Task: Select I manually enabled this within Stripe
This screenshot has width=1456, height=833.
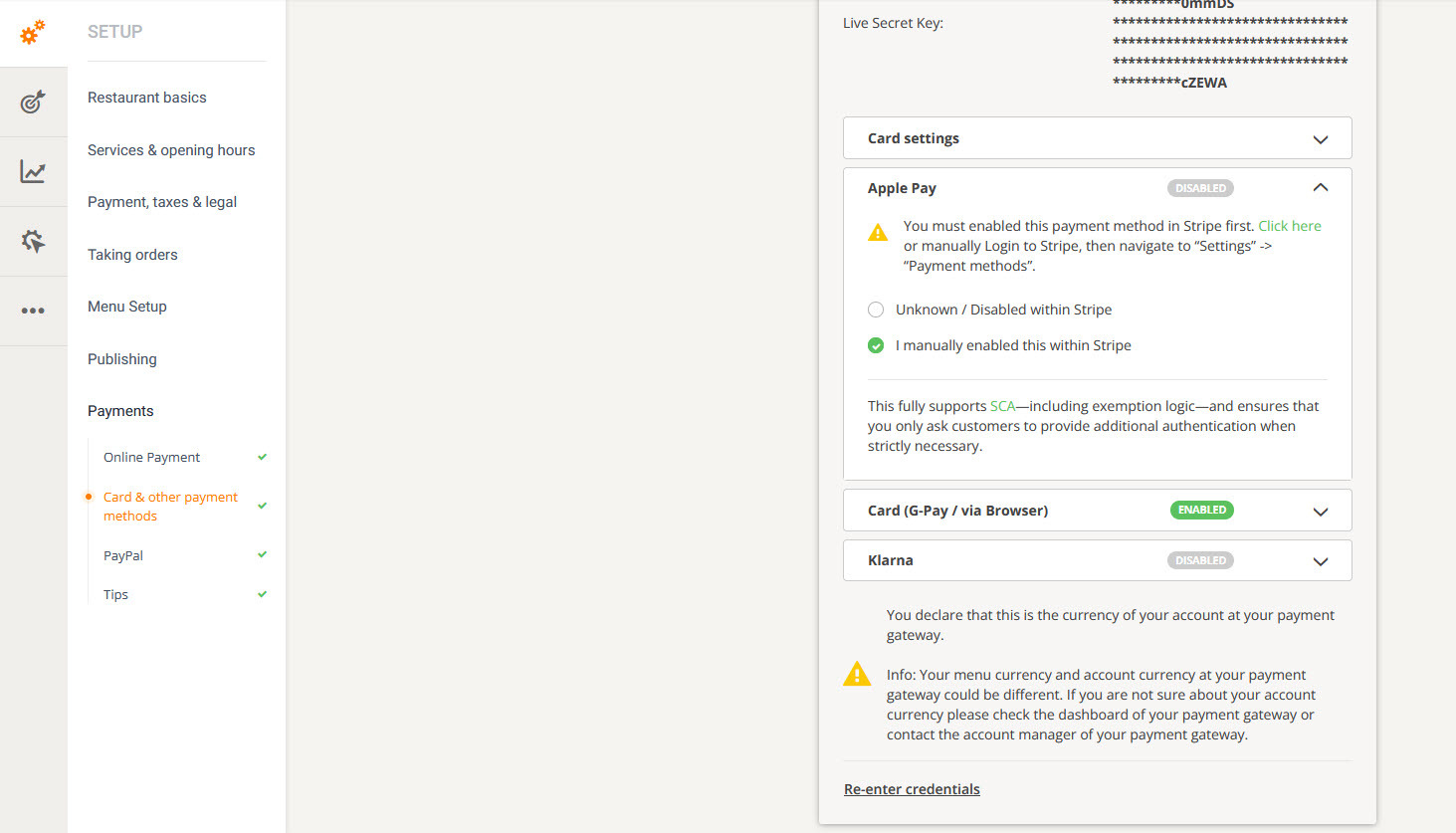Action: click(876, 345)
